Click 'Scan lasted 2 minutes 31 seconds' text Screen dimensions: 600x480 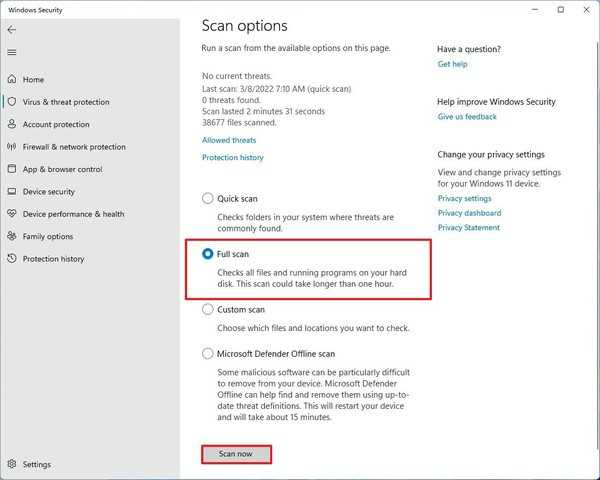click(263, 111)
